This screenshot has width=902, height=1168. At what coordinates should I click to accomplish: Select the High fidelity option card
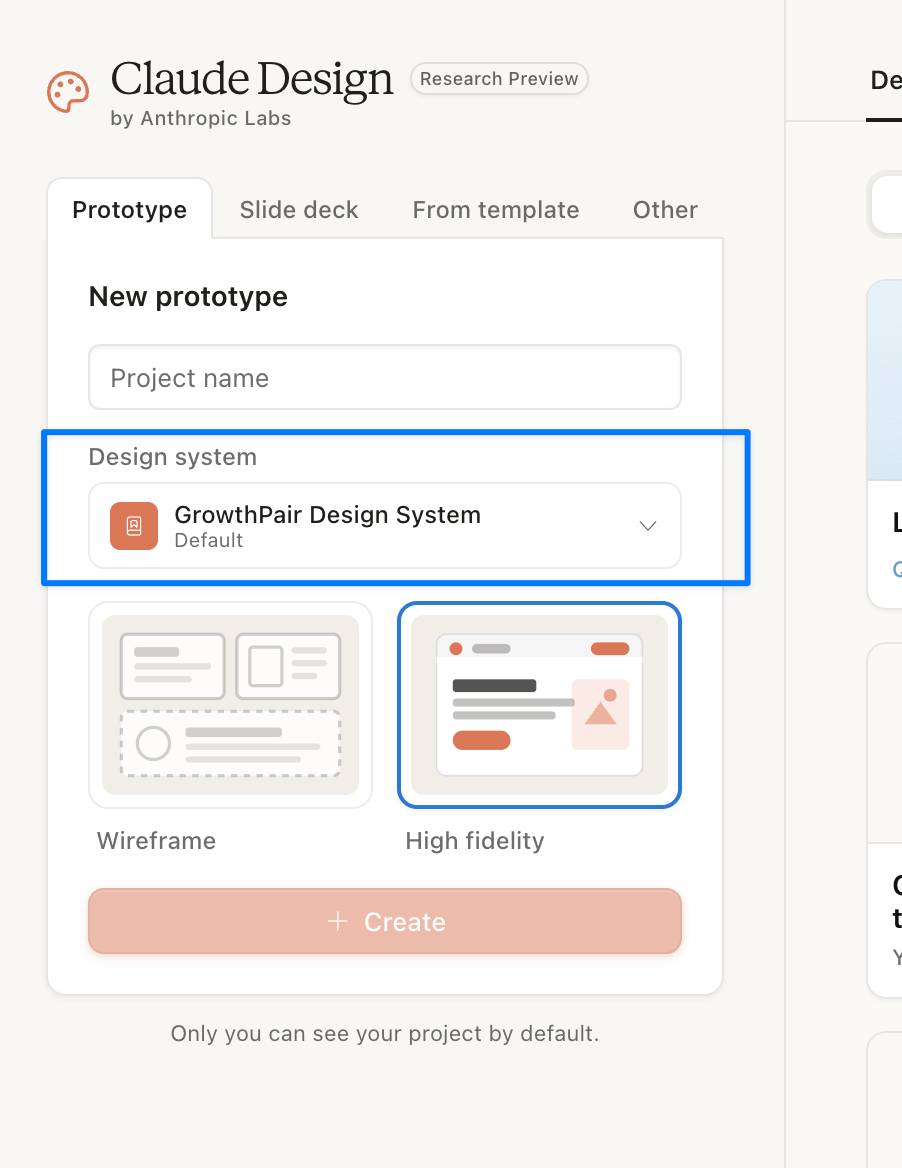click(x=539, y=705)
